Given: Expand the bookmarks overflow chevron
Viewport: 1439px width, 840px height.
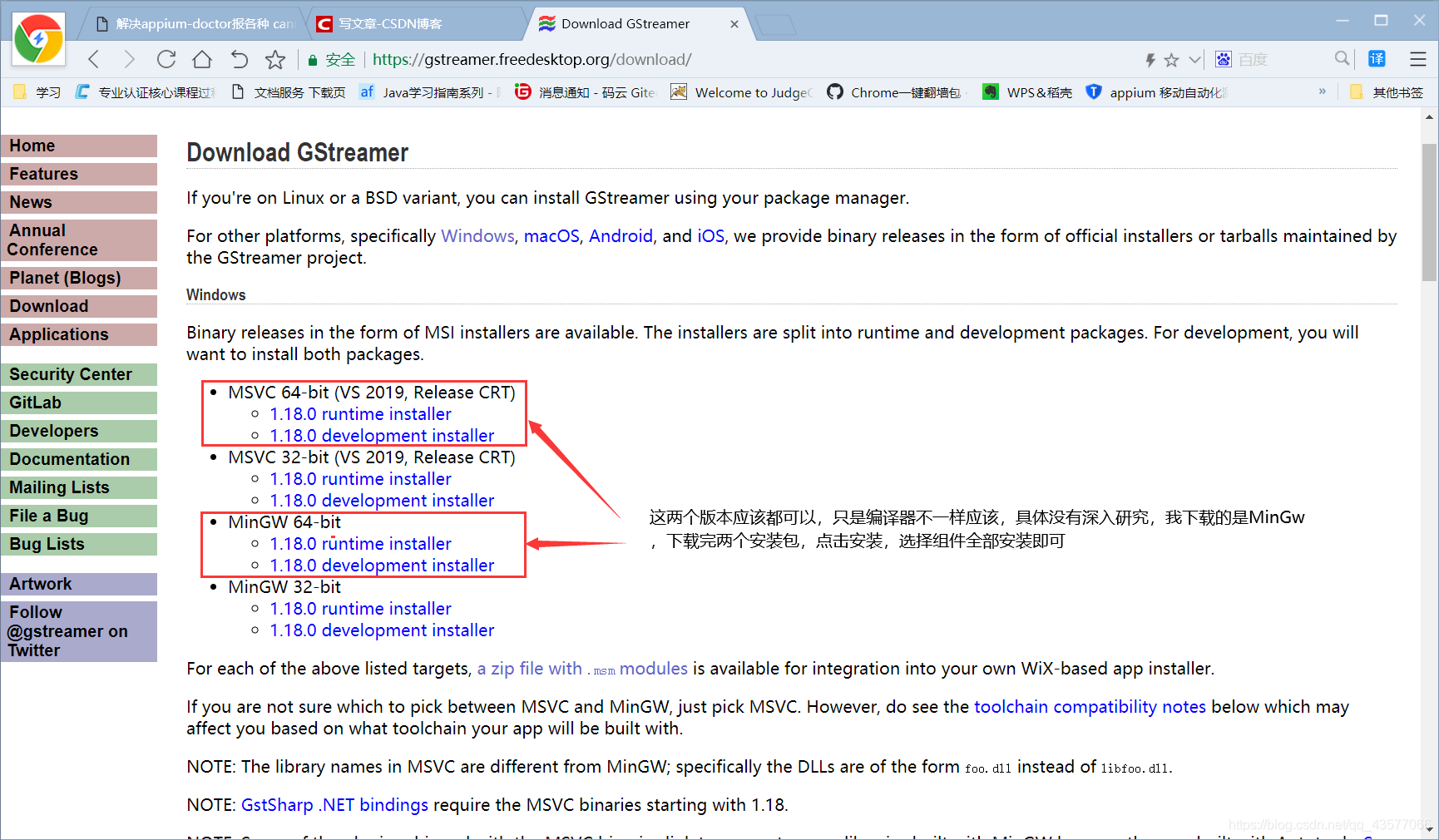Looking at the screenshot, I should click(x=1323, y=91).
